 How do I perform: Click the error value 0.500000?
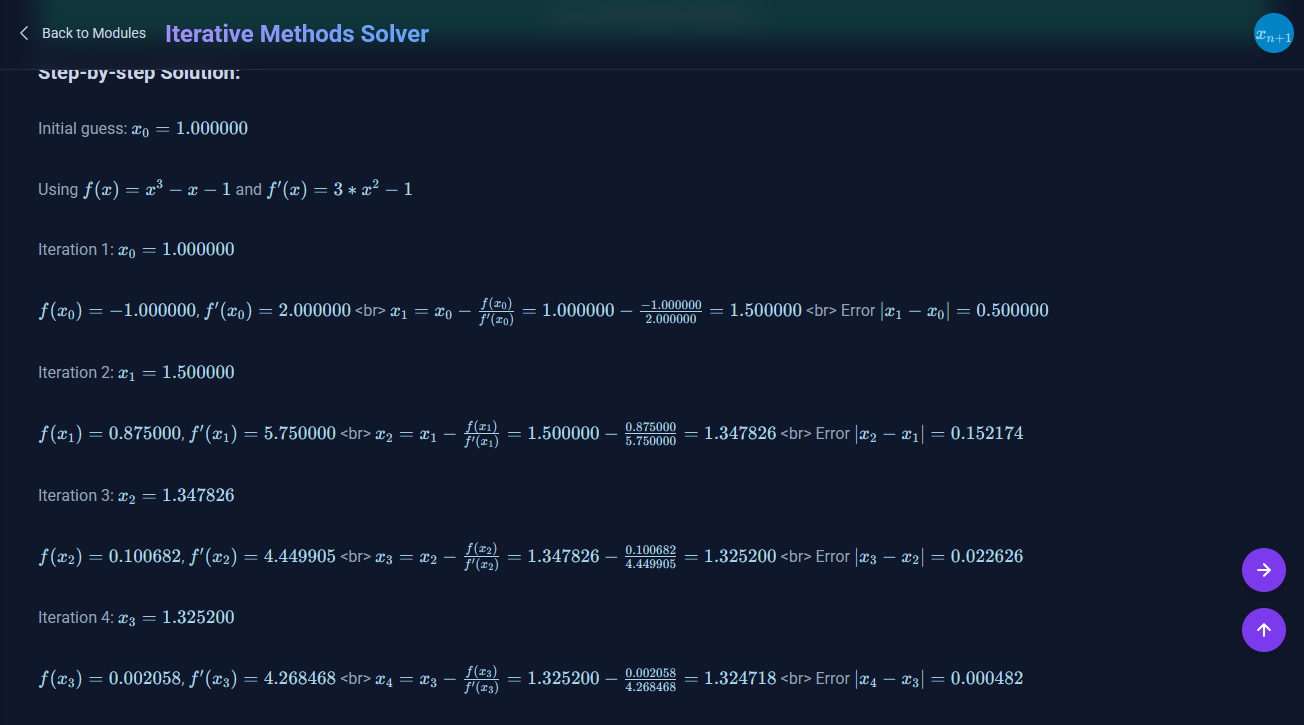click(x=1012, y=311)
